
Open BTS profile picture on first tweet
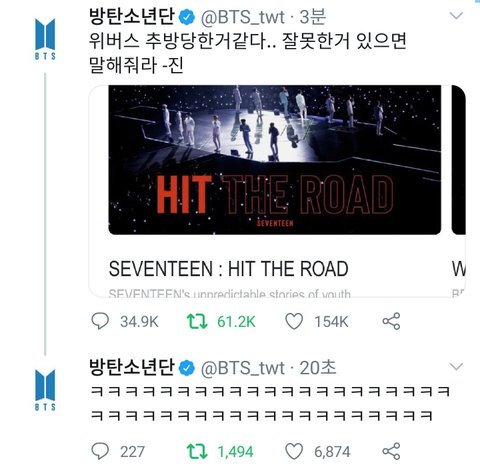[x=45, y=39]
